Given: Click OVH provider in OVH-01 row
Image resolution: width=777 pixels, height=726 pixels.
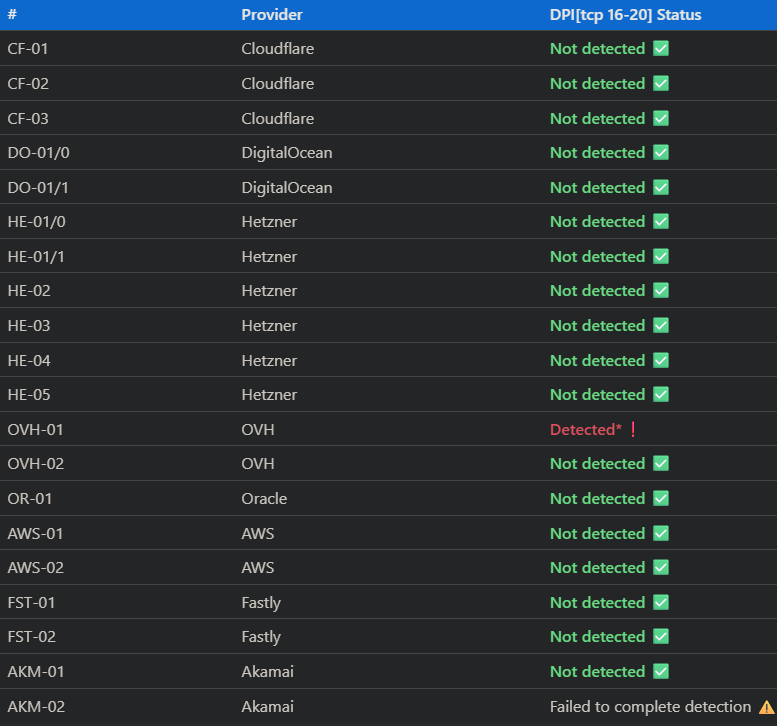Looking at the screenshot, I should click(258, 430).
